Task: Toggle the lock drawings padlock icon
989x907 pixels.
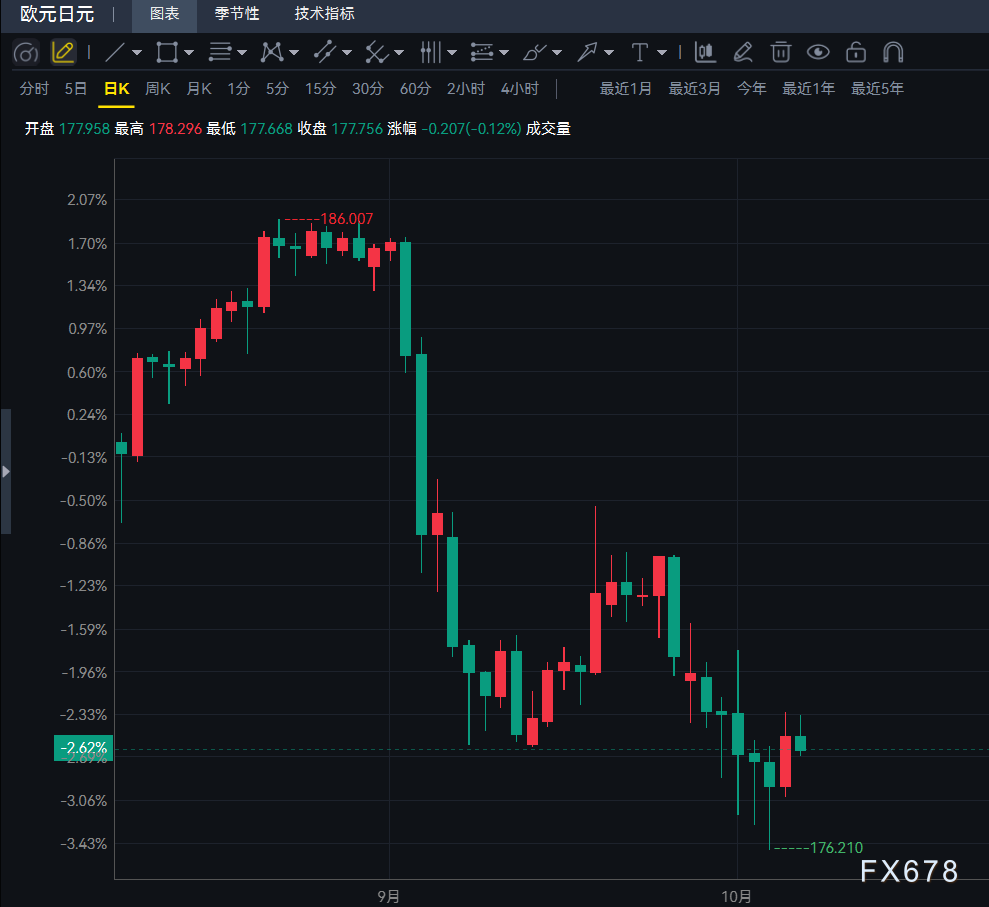Action: [x=855, y=52]
